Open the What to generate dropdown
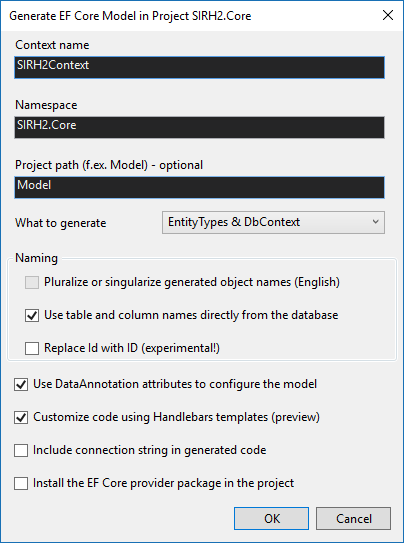Image resolution: width=404 pixels, height=543 pixels. 273,222
